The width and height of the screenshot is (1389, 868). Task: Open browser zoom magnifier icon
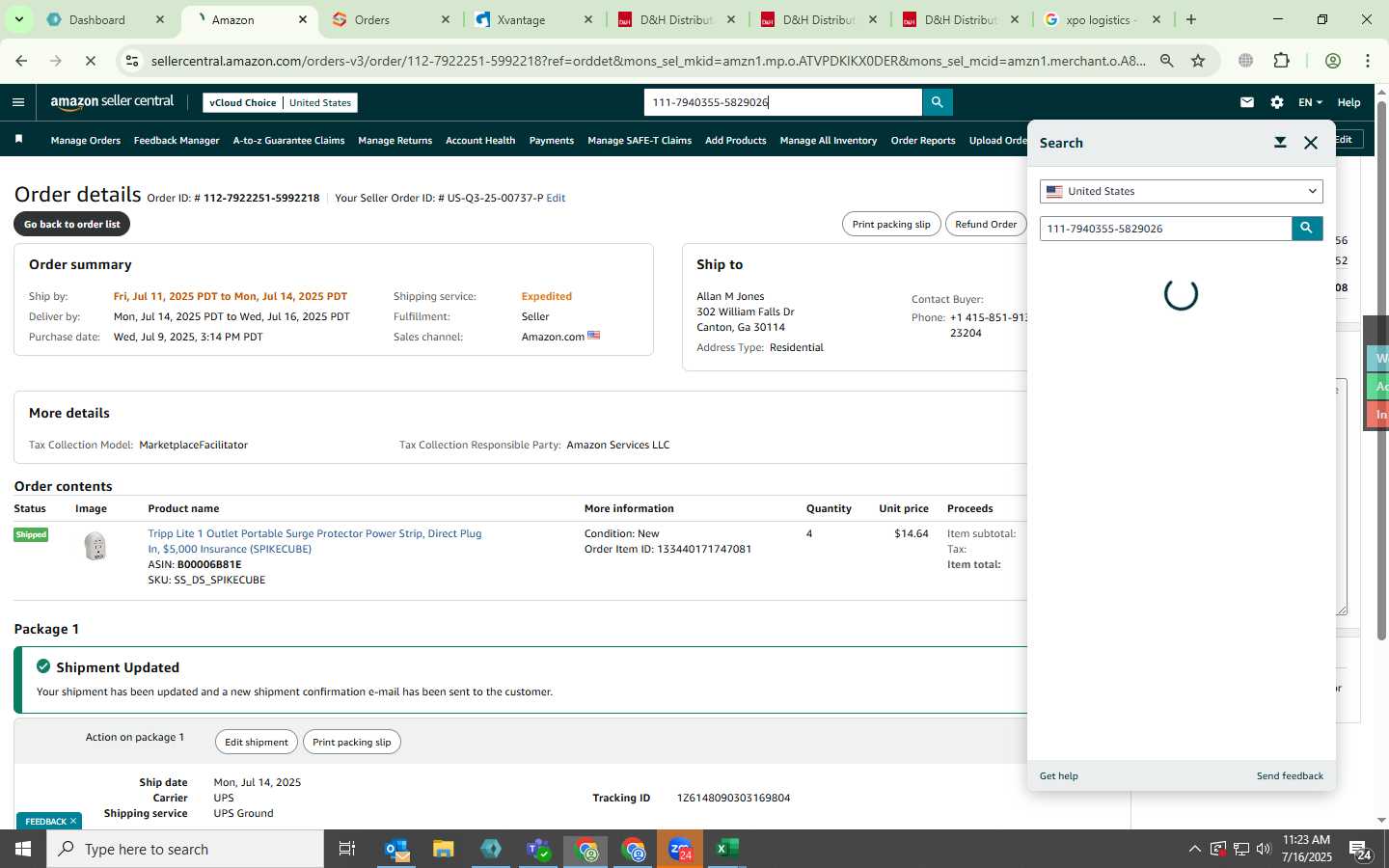click(1167, 61)
